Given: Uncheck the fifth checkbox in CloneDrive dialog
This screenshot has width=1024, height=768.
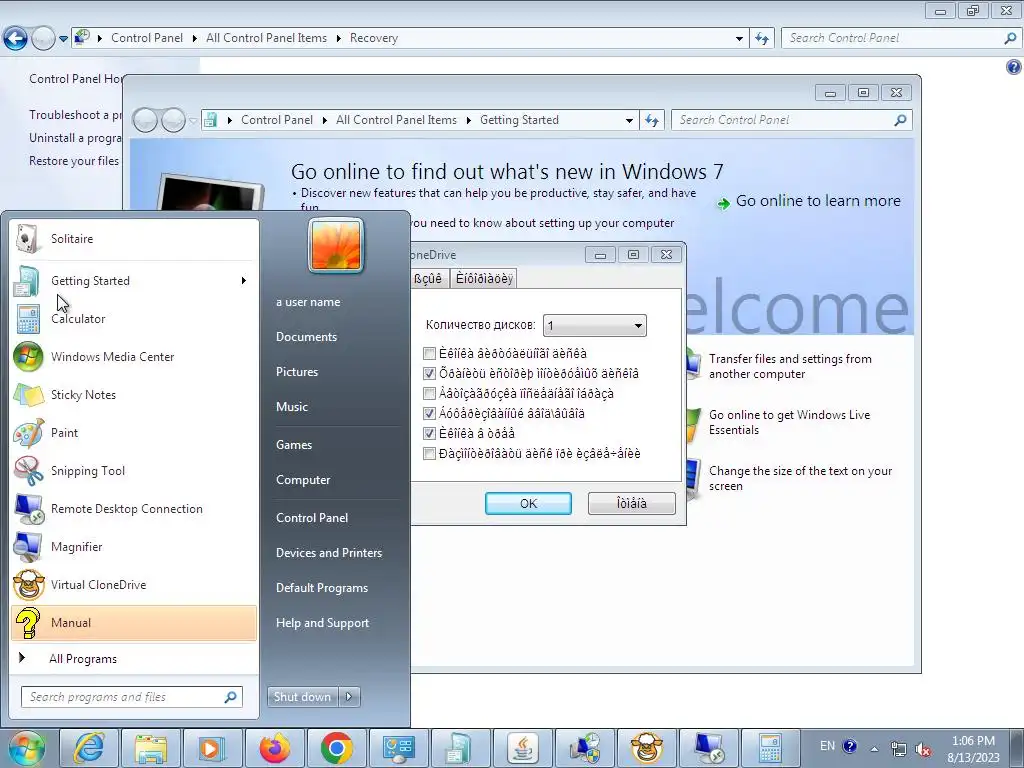Looking at the screenshot, I should 429,433.
